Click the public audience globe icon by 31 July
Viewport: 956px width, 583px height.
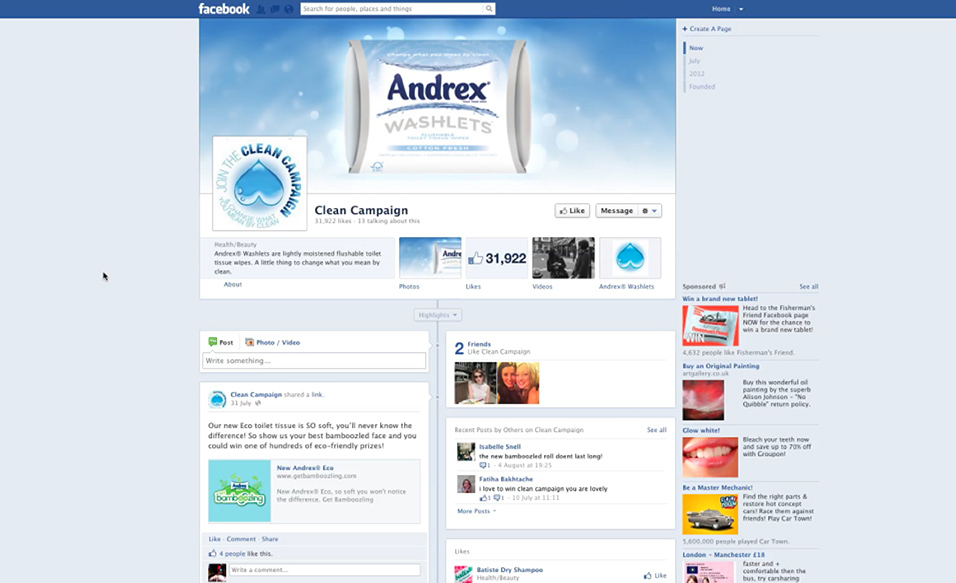[258, 403]
